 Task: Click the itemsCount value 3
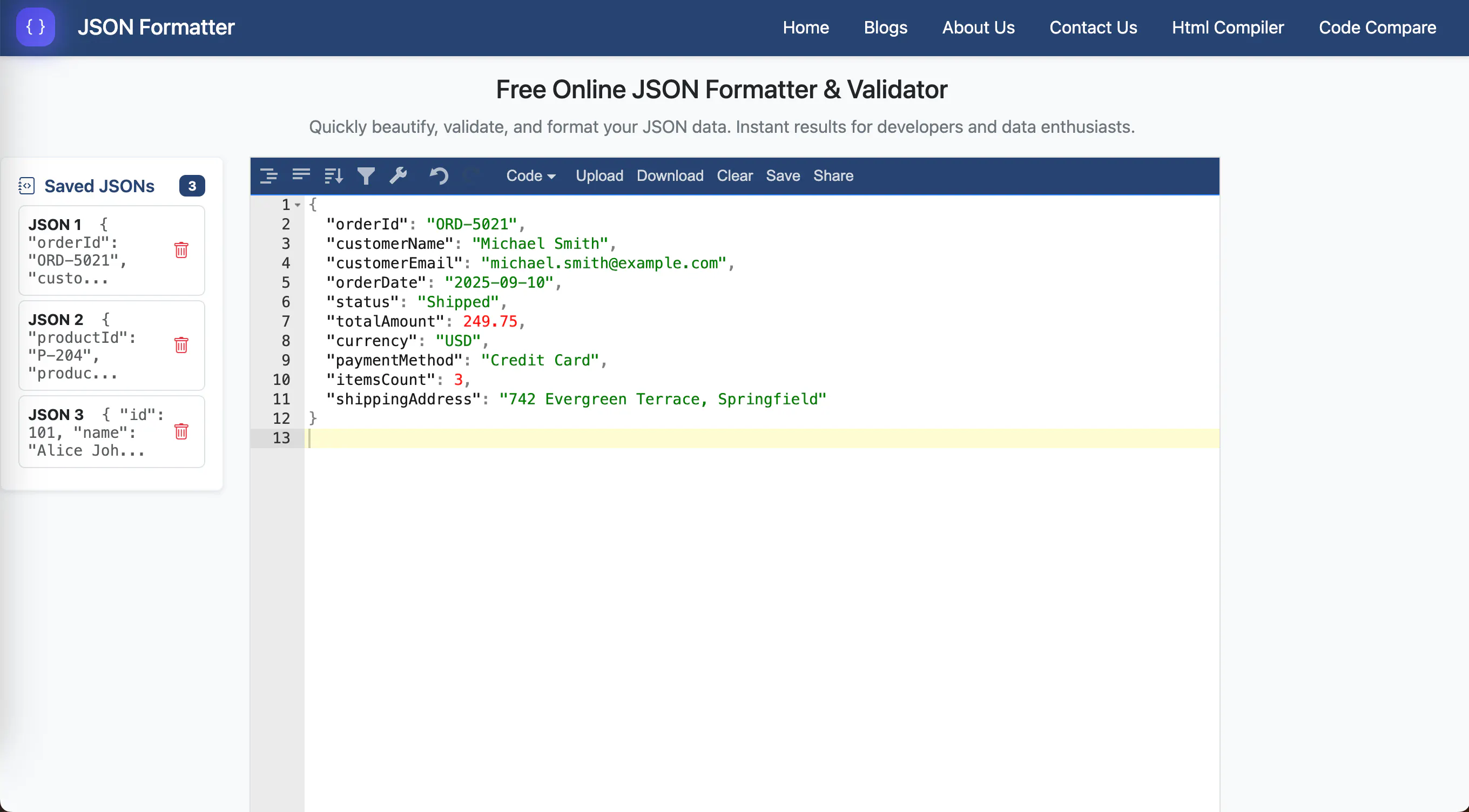pos(458,379)
